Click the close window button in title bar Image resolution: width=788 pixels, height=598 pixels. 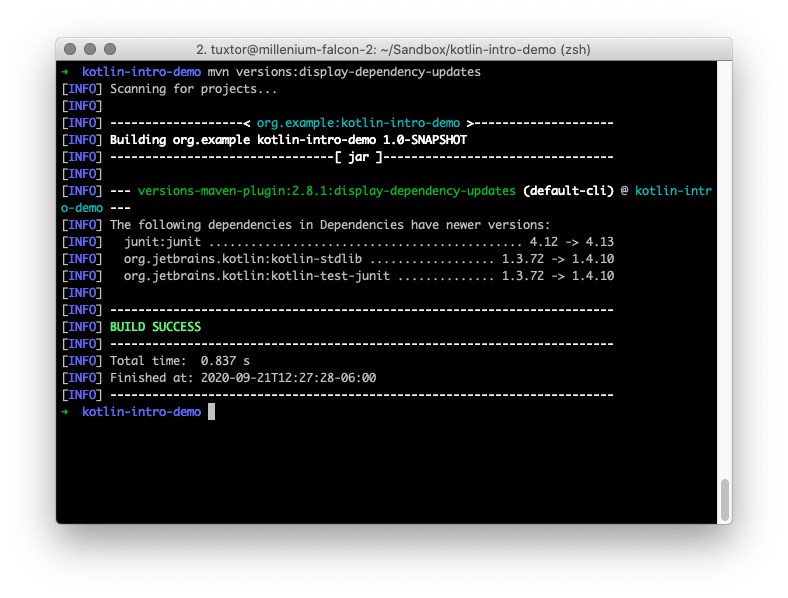[70, 49]
